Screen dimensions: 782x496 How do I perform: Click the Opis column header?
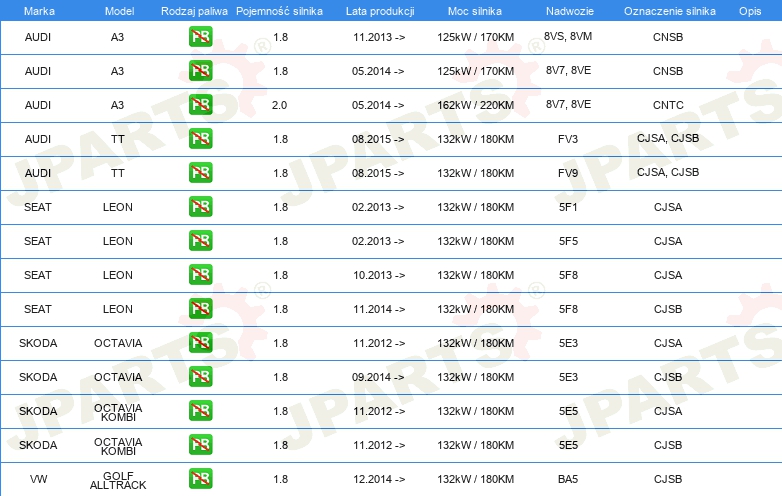[x=750, y=11]
